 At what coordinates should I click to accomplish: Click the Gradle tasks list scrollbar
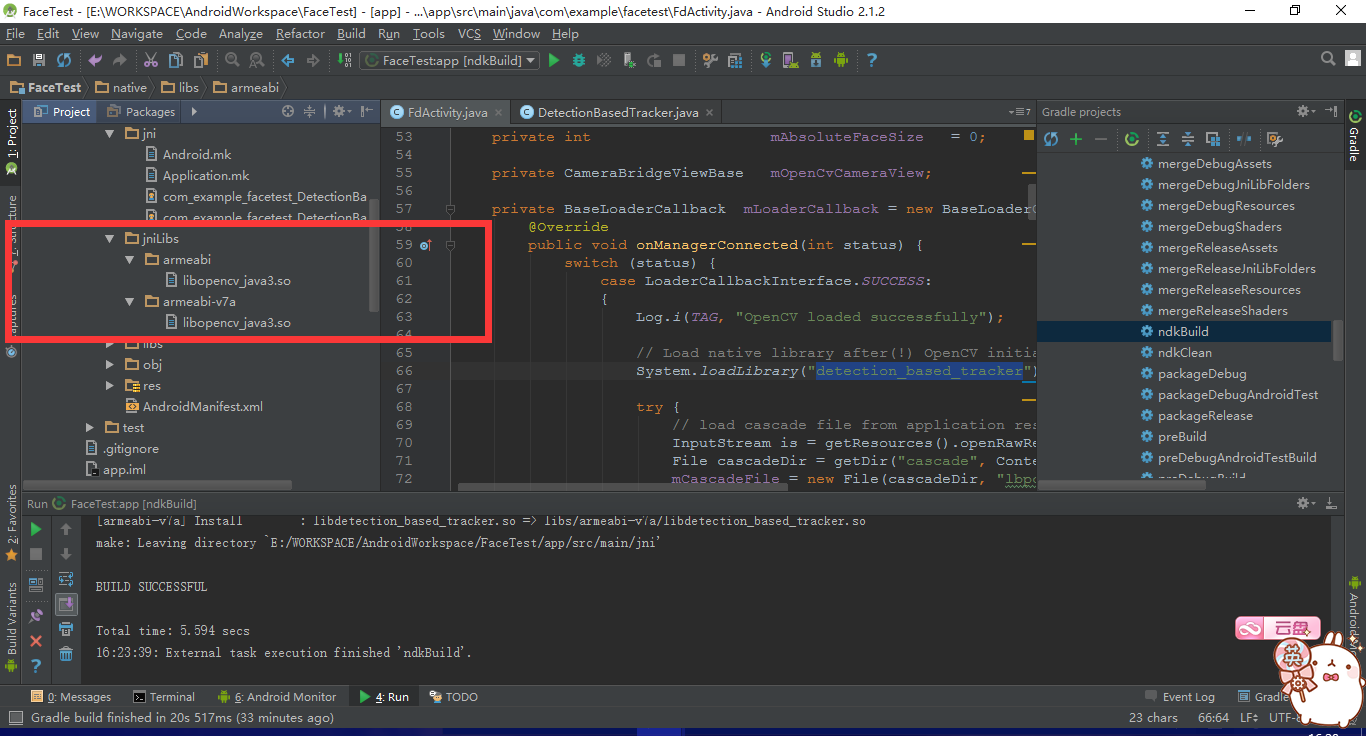1337,340
